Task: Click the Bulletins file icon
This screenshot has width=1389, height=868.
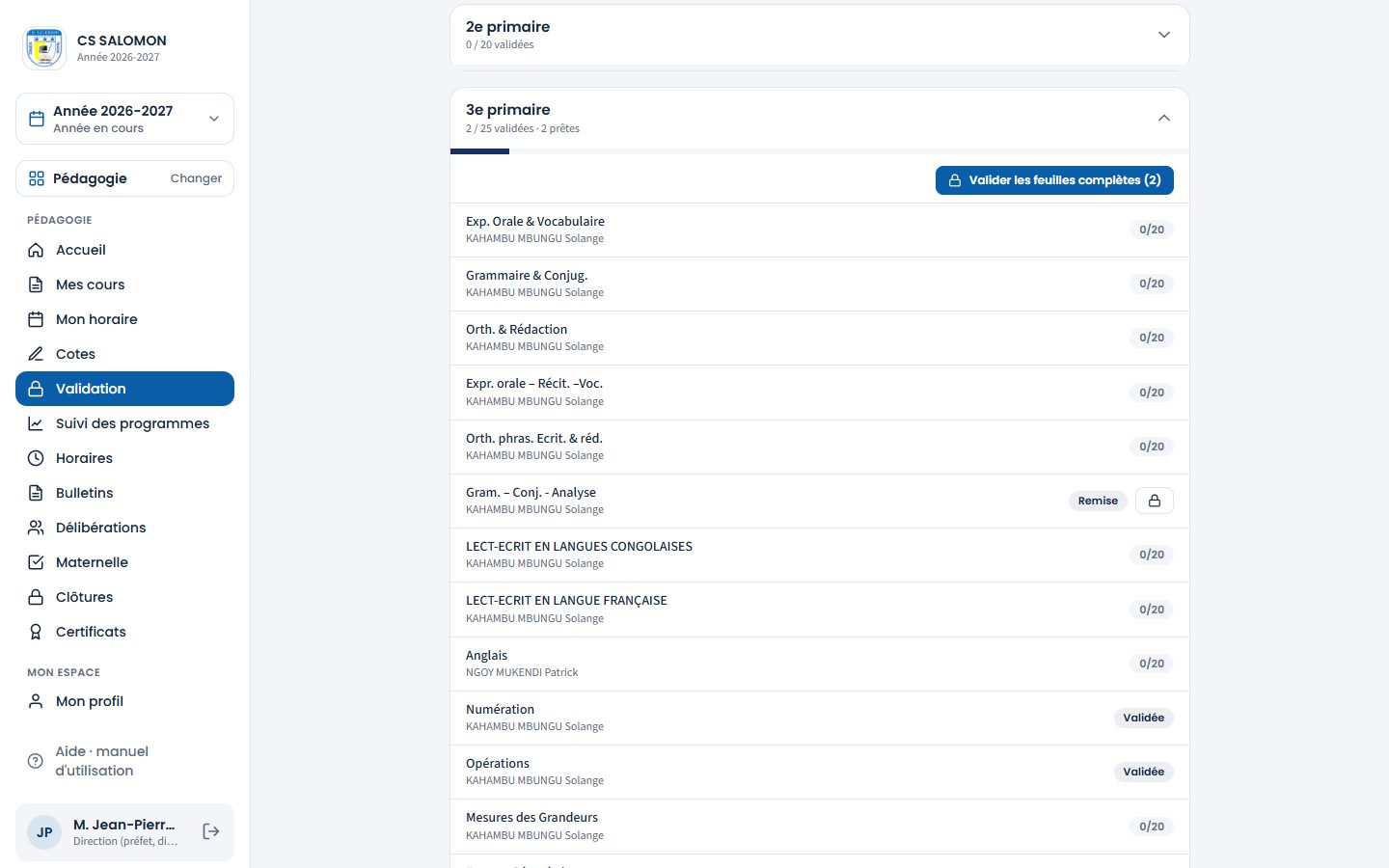Action: 36,493
